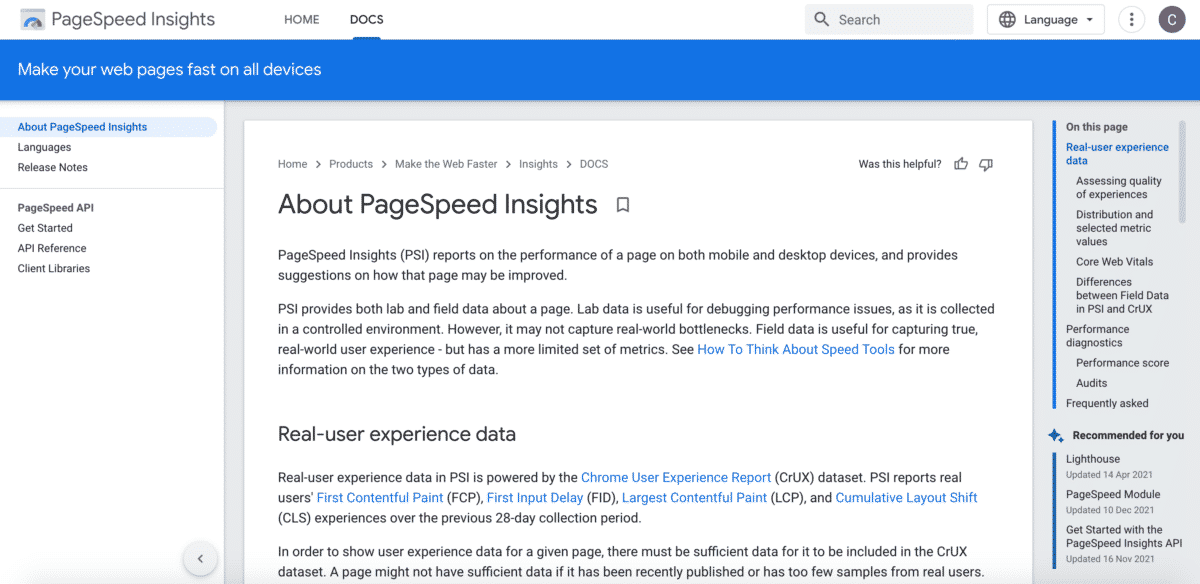Jump to Core Web Vitals section
This screenshot has width=1200, height=584.
click(1114, 262)
